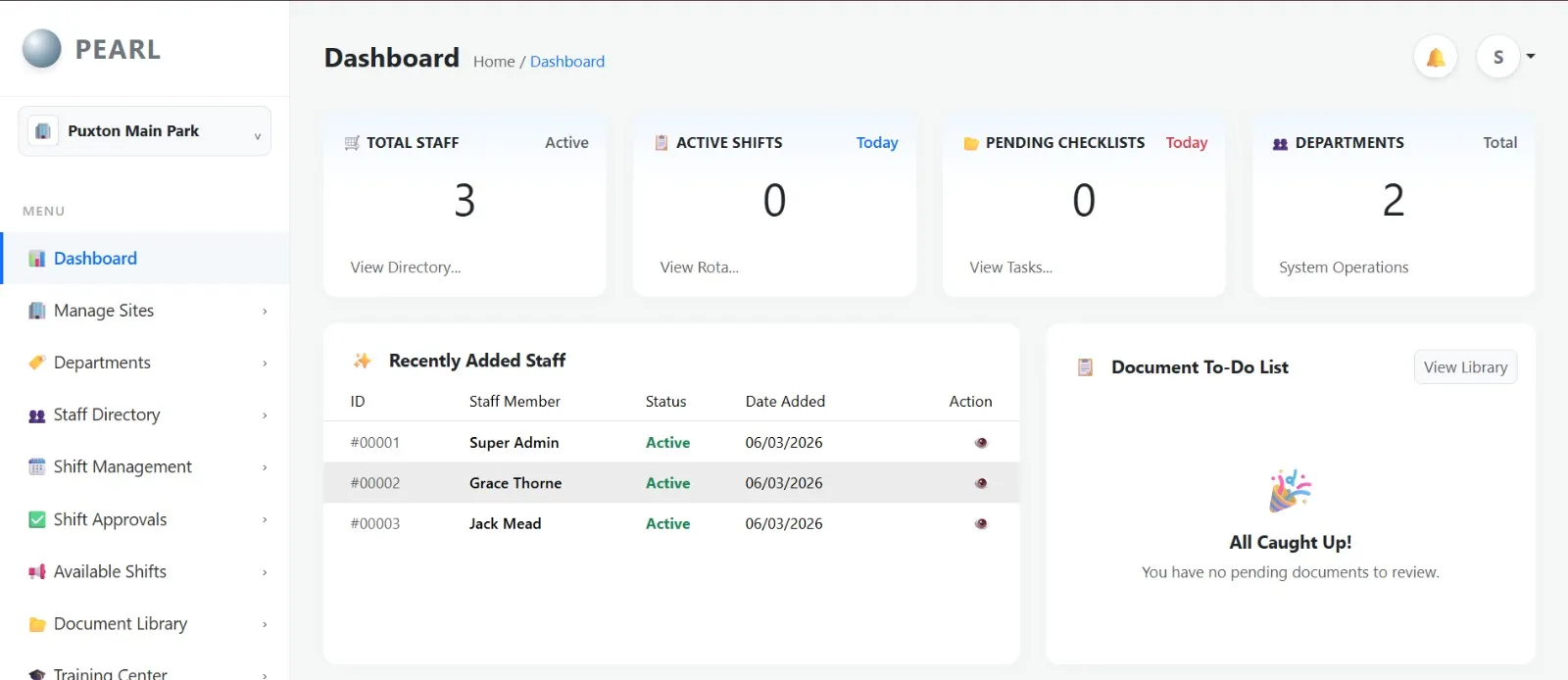Expand the Staff Directory submenu chevron
The height and width of the screenshot is (680, 1568).
point(265,415)
